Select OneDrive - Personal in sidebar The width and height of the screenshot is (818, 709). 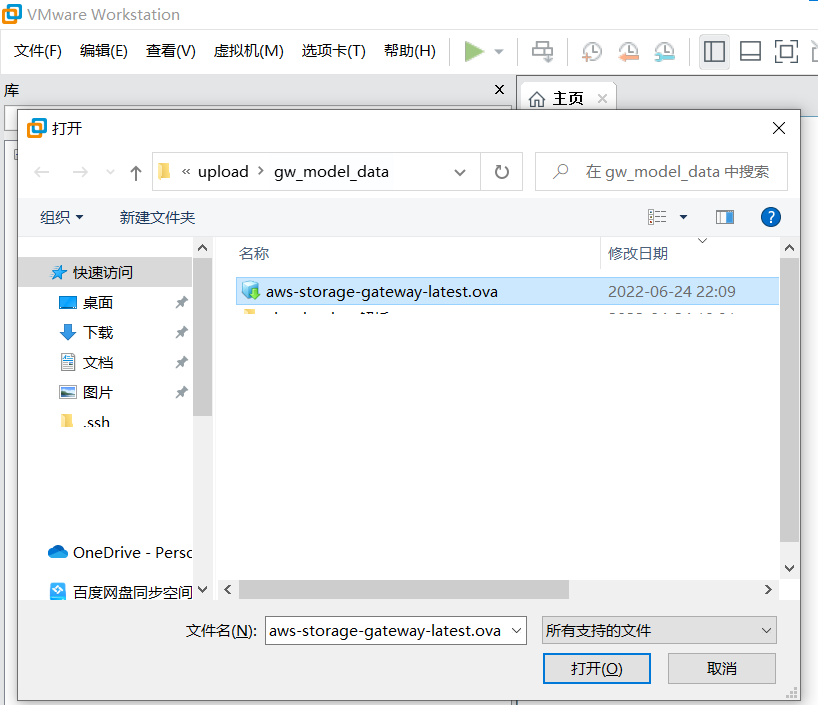pyautogui.click(x=119, y=552)
